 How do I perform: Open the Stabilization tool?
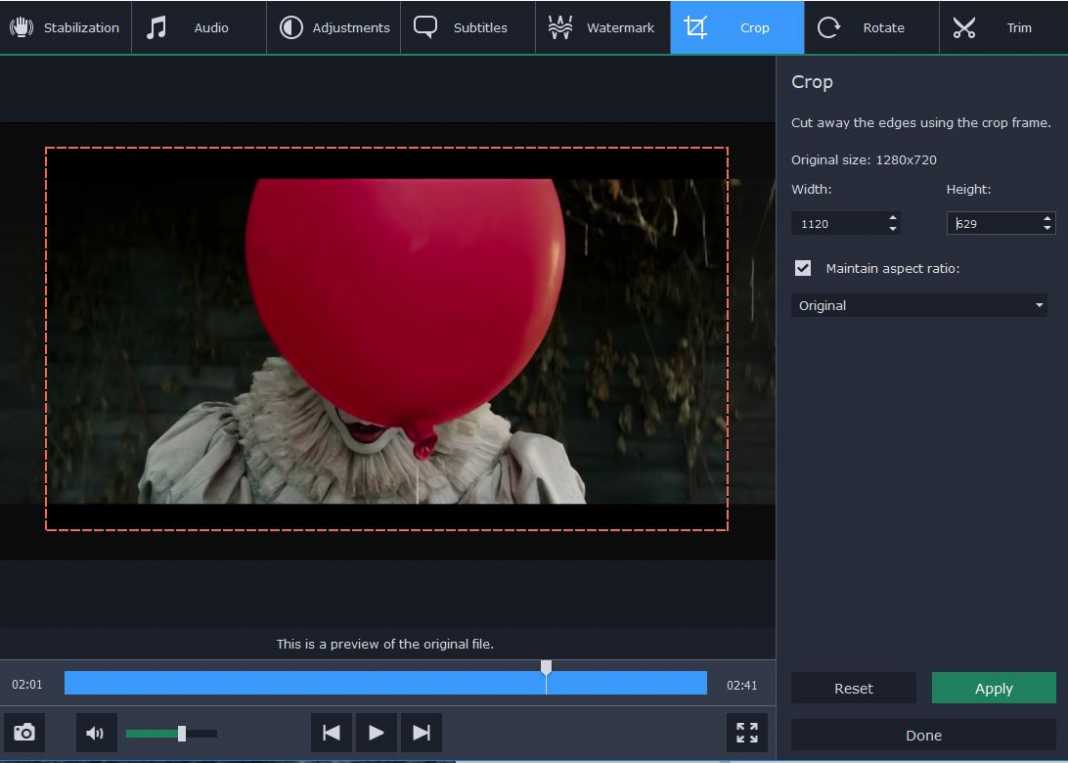tap(67, 27)
